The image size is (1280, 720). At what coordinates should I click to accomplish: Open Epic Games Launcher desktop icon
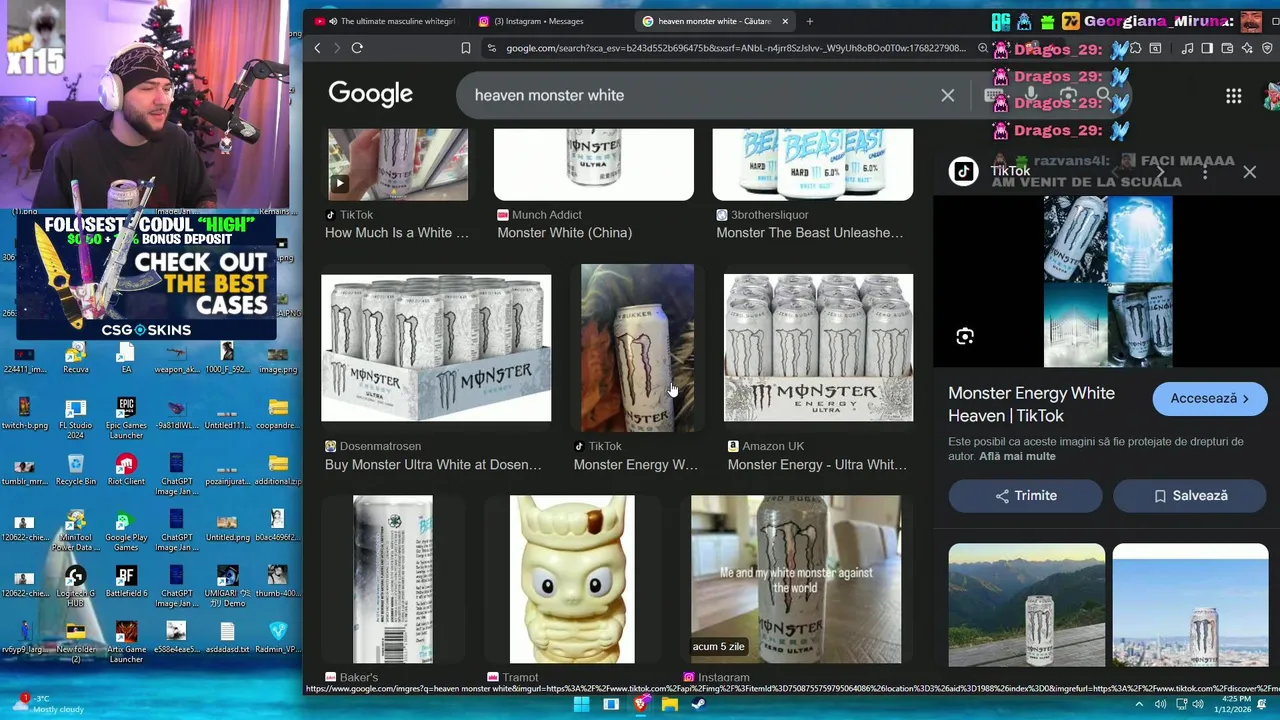[126, 418]
